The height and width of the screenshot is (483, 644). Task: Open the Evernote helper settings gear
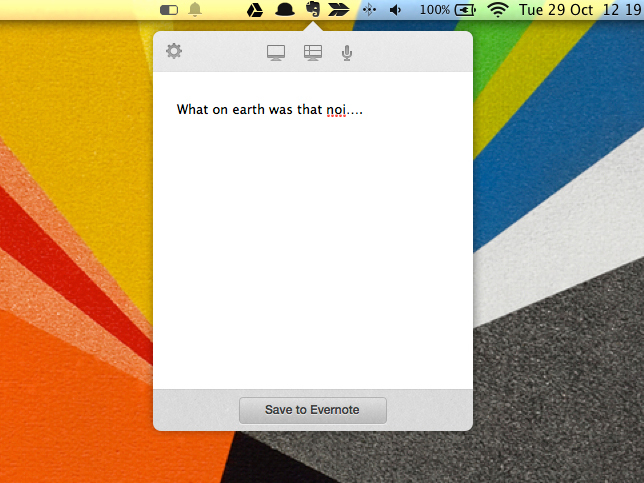coord(174,51)
